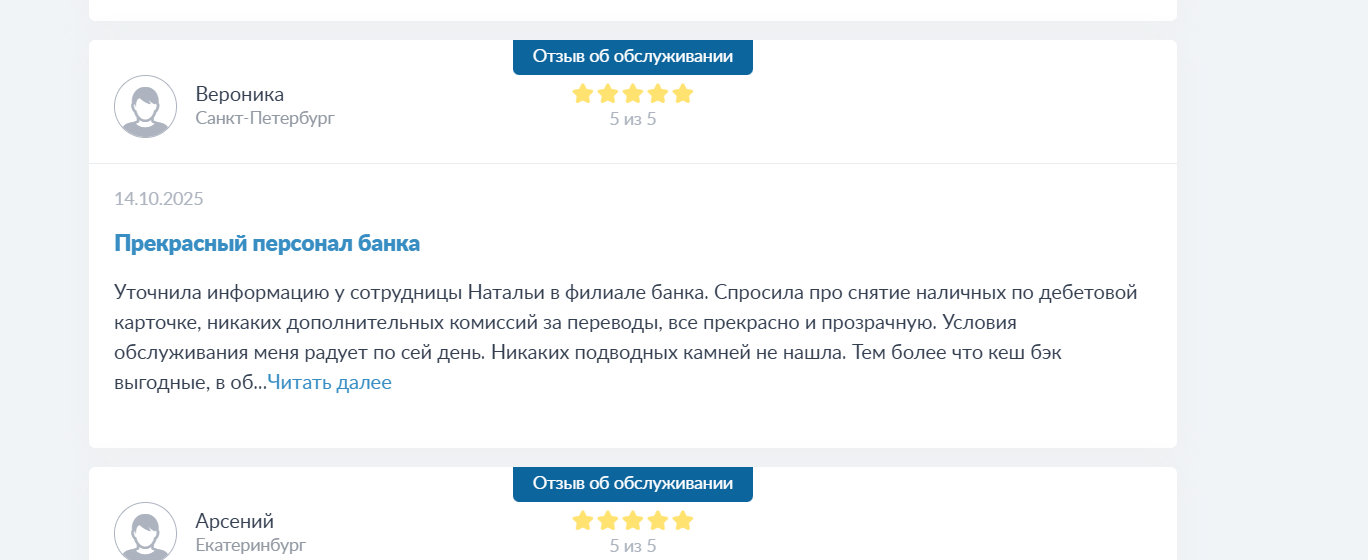The width and height of the screenshot is (1368, 560).
Task: Open the 'Прекрасный персонал банка' review title
Action: 267,243
